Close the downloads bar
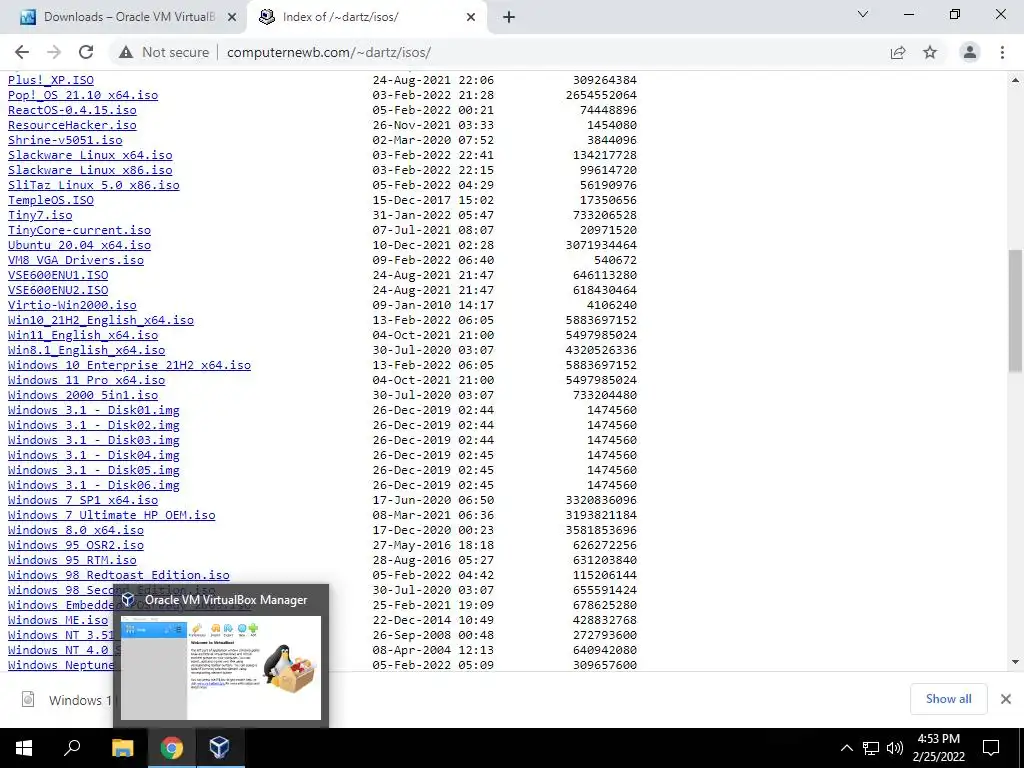1024x768 pixels. coord(1006,699)
